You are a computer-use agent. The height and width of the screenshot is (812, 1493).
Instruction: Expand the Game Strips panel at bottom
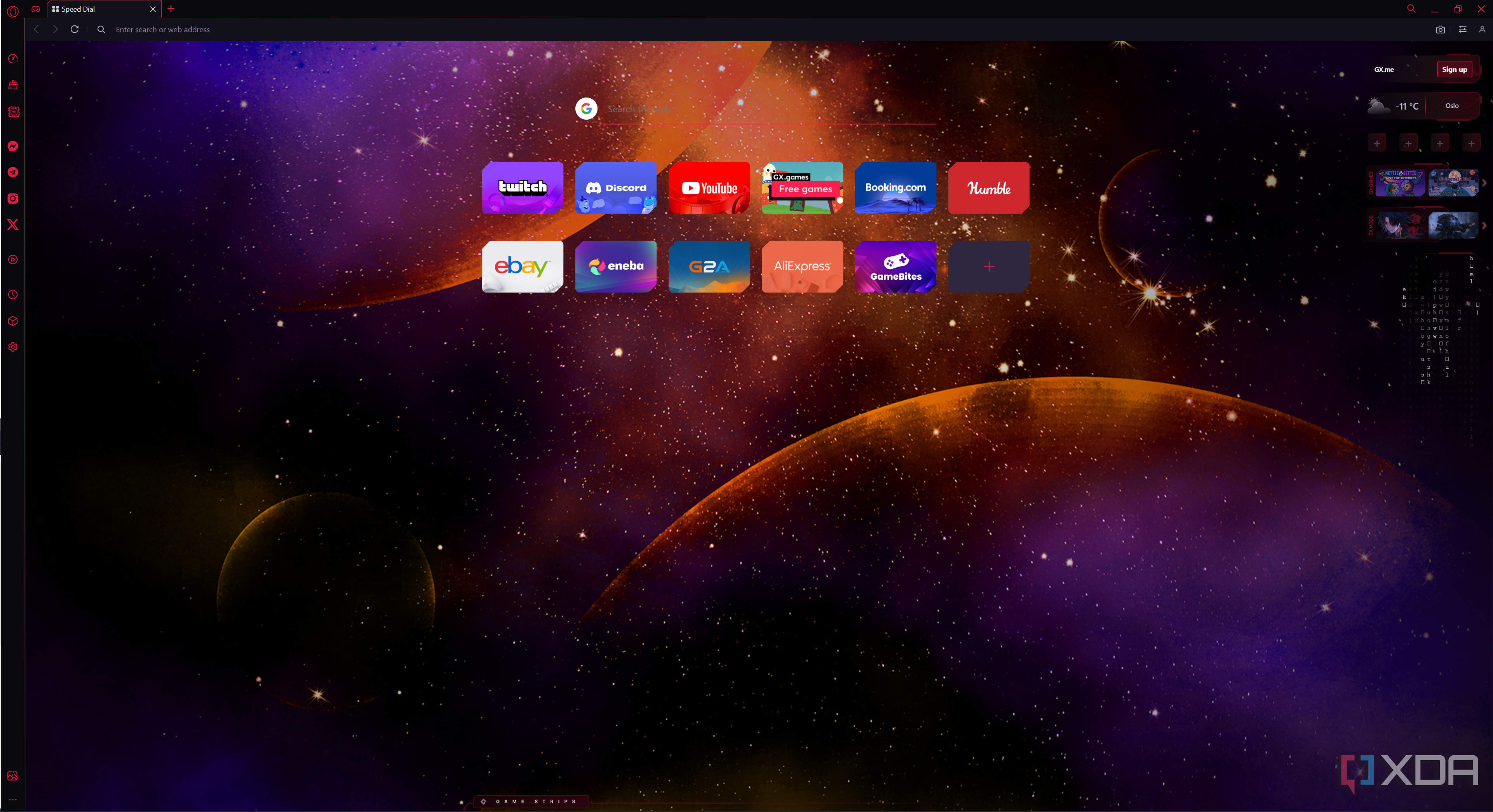point(531,802)
